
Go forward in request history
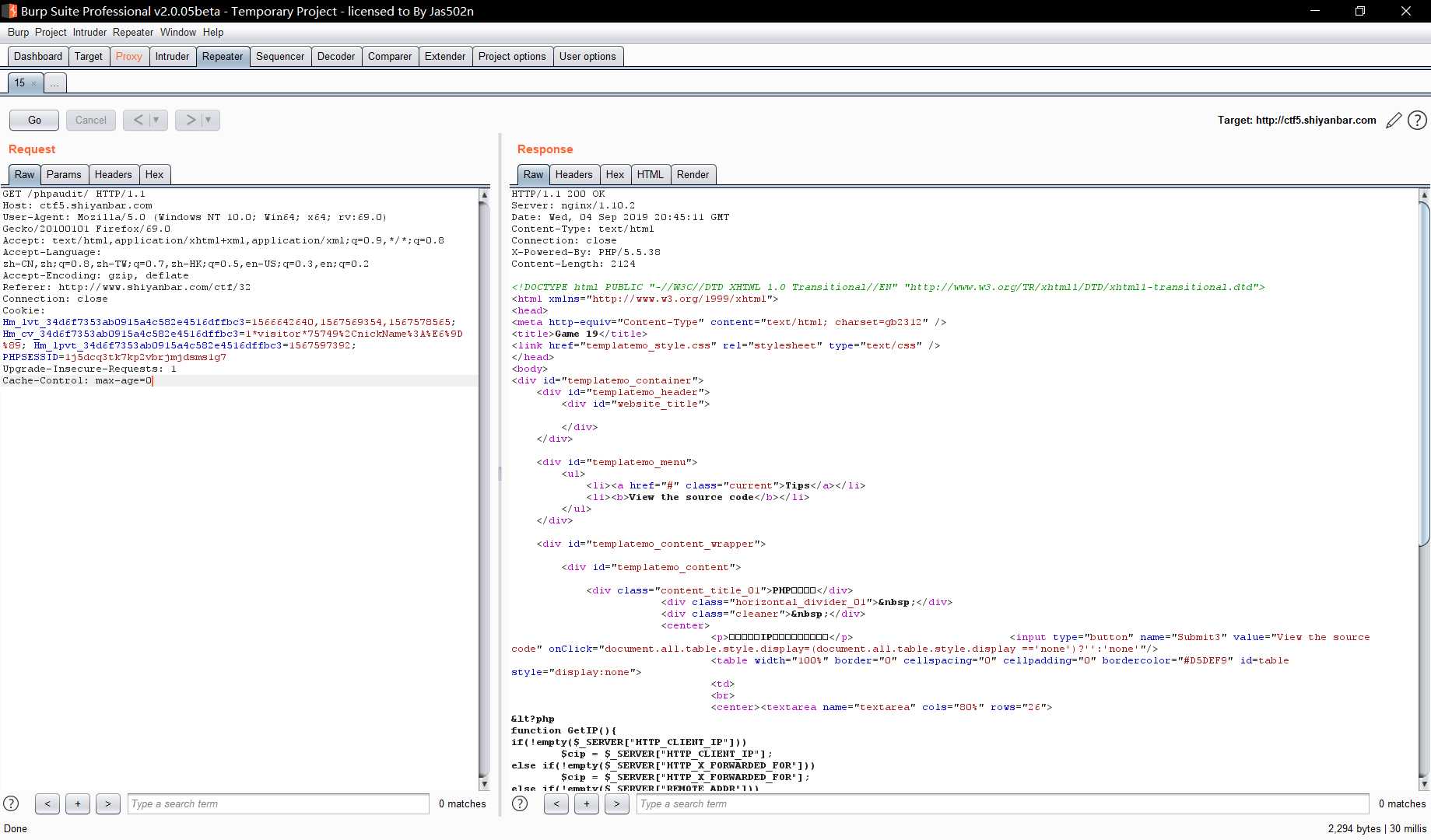tap(190, 120)
